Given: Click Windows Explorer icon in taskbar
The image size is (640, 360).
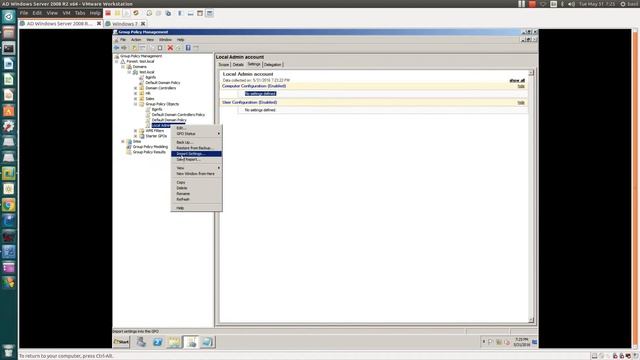Looking at the screenshot, I should pos(173,342).
